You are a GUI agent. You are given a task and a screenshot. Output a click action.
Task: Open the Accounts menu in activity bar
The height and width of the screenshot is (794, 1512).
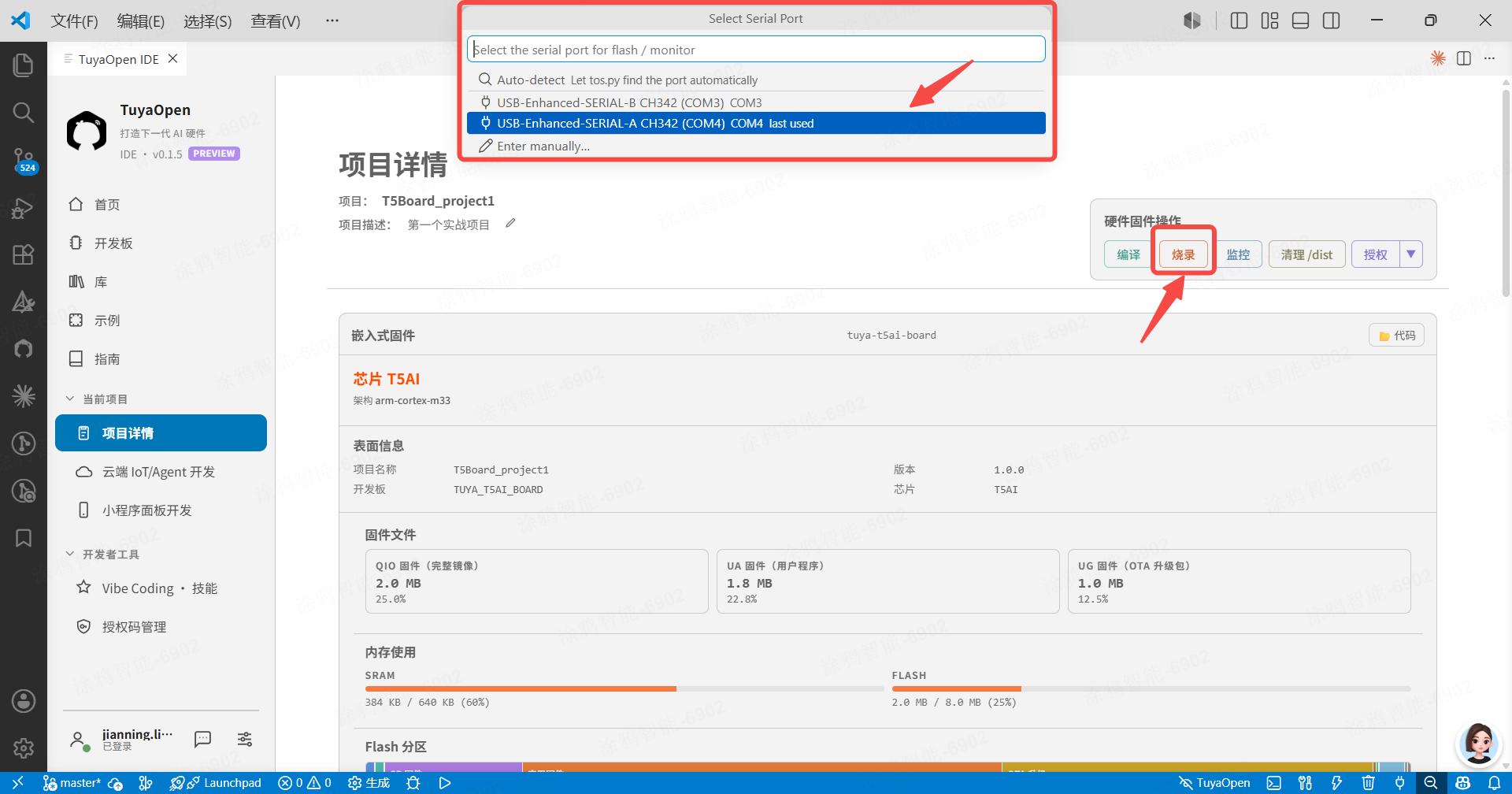pyautogui.click(x=24, y=701)
